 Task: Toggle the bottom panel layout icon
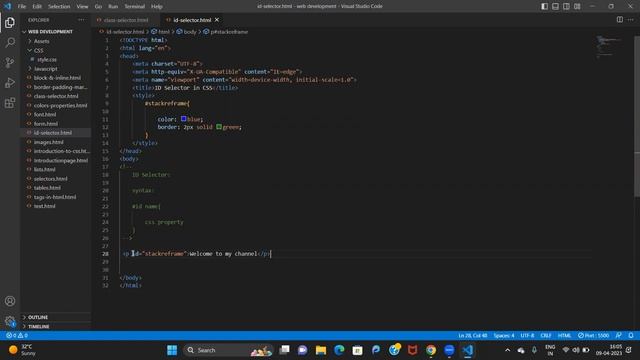556,6
